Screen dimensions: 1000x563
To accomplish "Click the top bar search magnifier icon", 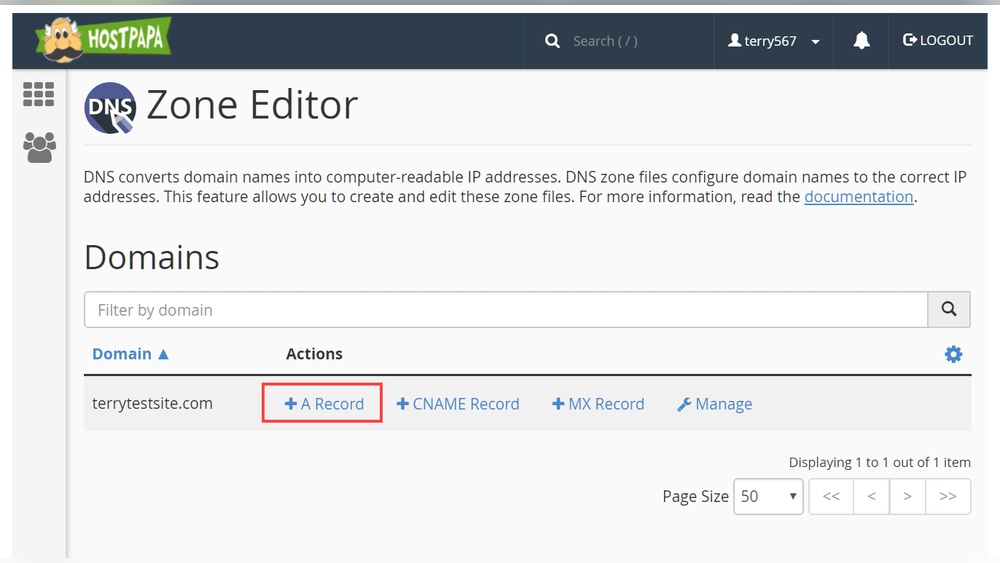I will (552, 41).
